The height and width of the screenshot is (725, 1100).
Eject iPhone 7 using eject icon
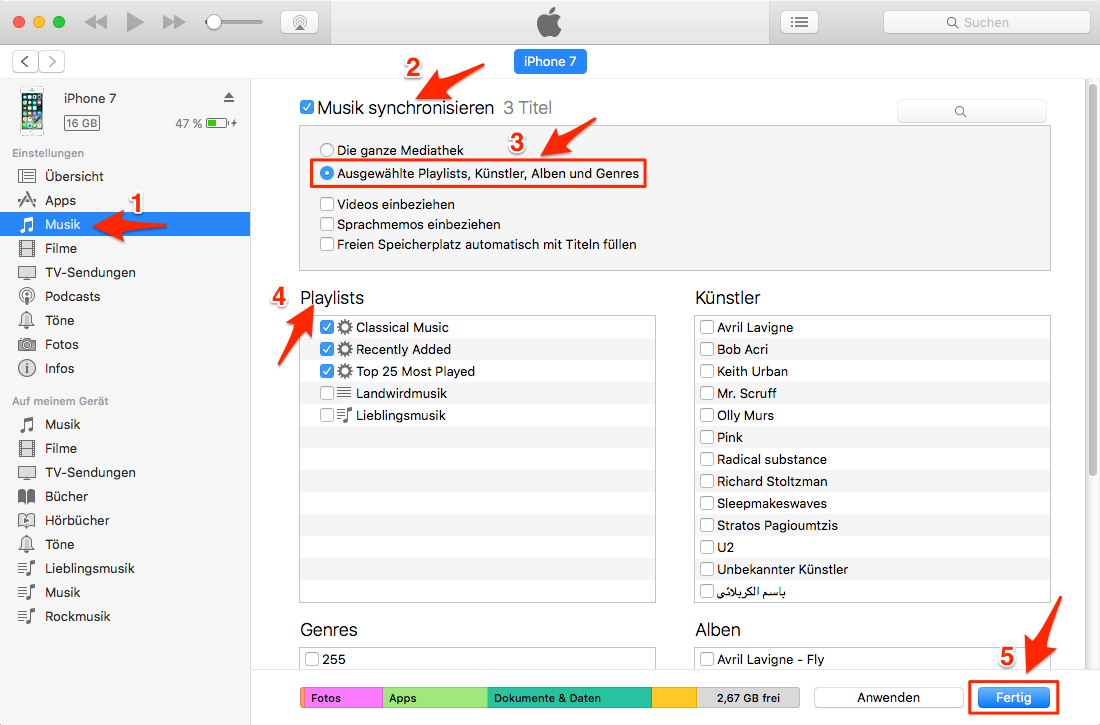pyautogui.click(x=229, y=97)
